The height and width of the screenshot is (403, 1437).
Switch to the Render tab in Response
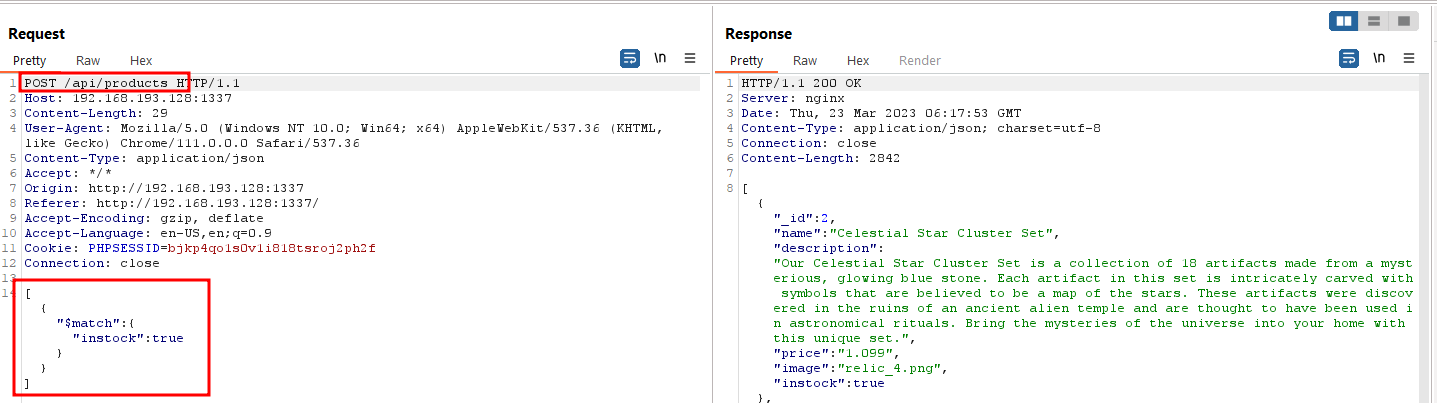919,61
